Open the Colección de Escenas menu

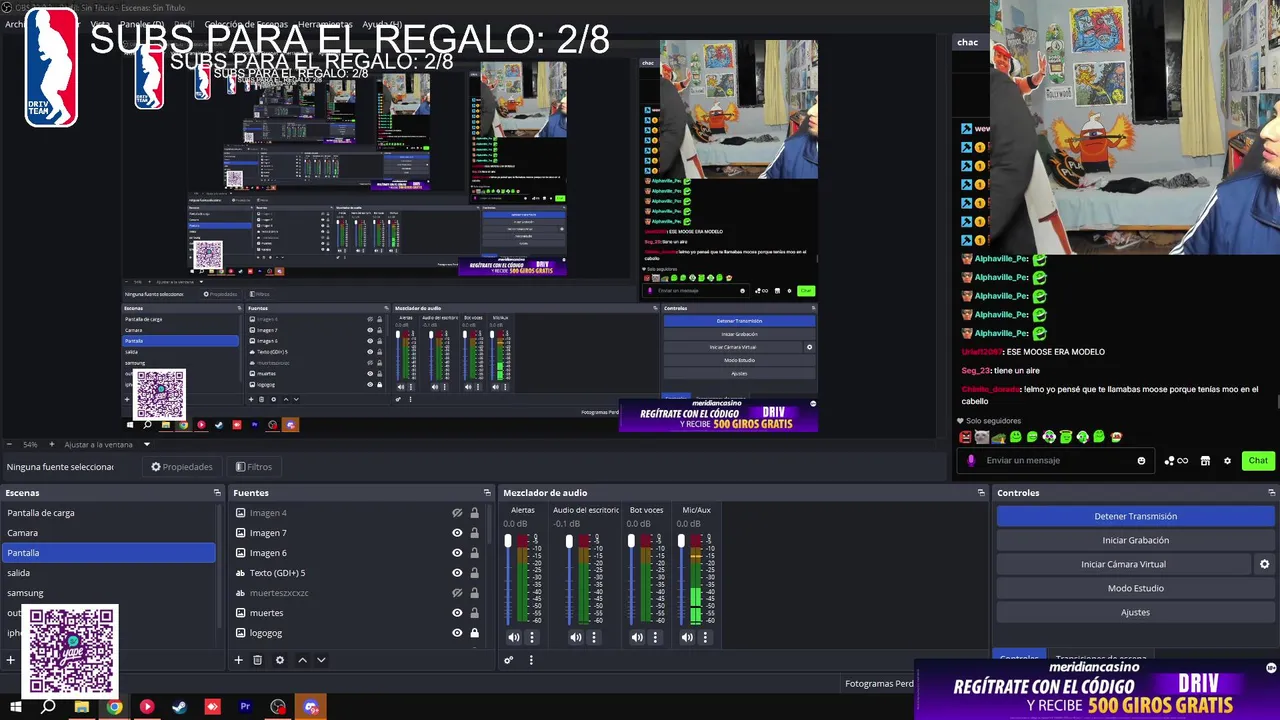pos(246,24)
